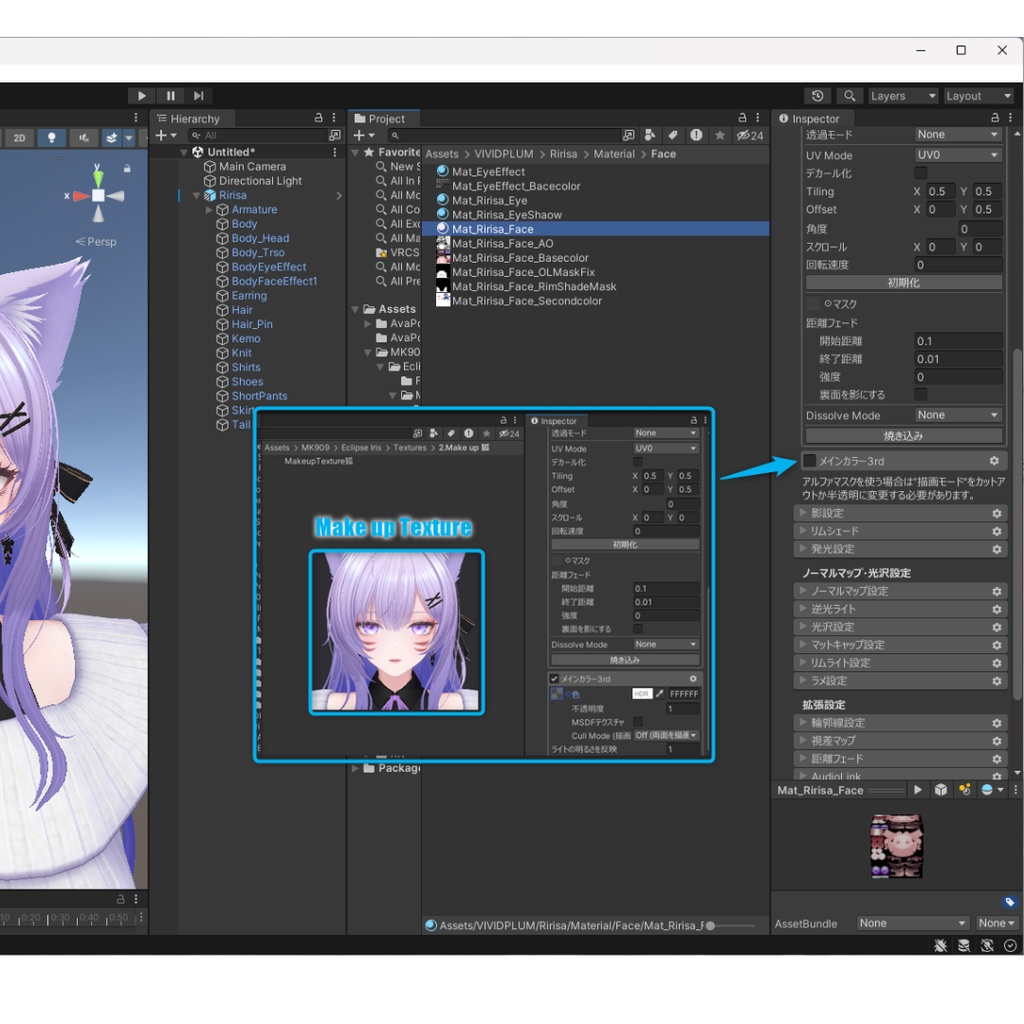Click Material in the Project breadcrumb
This screenshot has height=1024, width=1024.
click(x=614, y=154)
